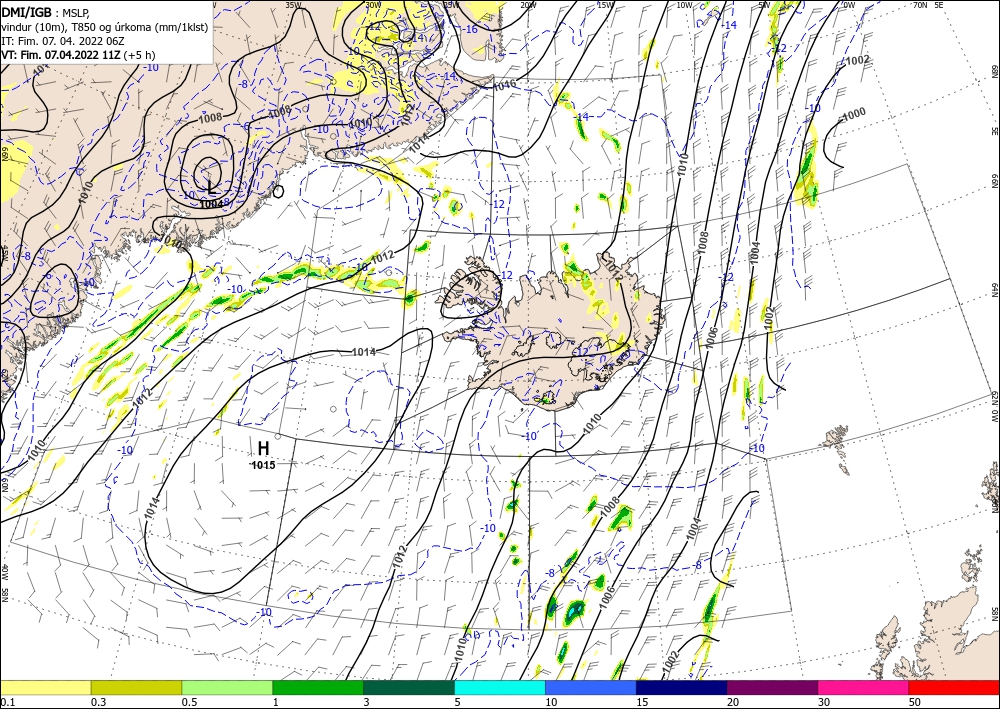This screenshot has height=709, width=1000.
Task: Click the purple 20 mm legend swatch
Action: (x=772, y=687)
